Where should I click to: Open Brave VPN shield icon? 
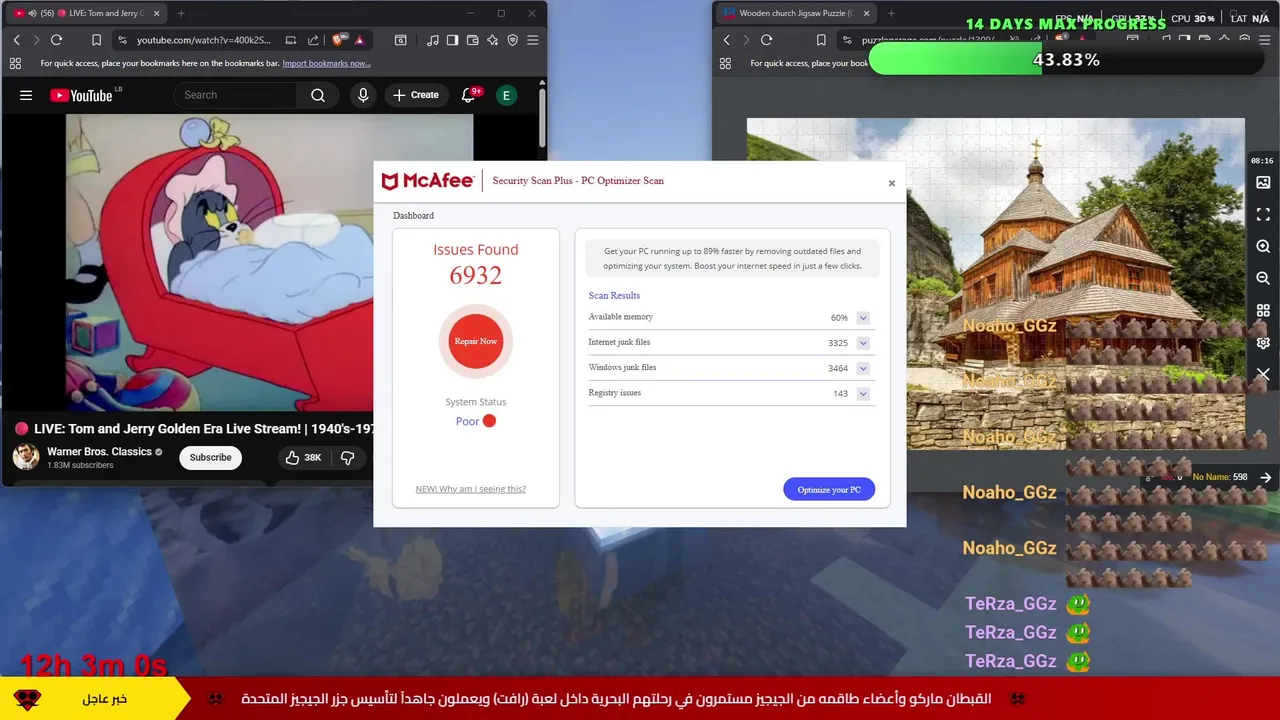pos(512,40)
